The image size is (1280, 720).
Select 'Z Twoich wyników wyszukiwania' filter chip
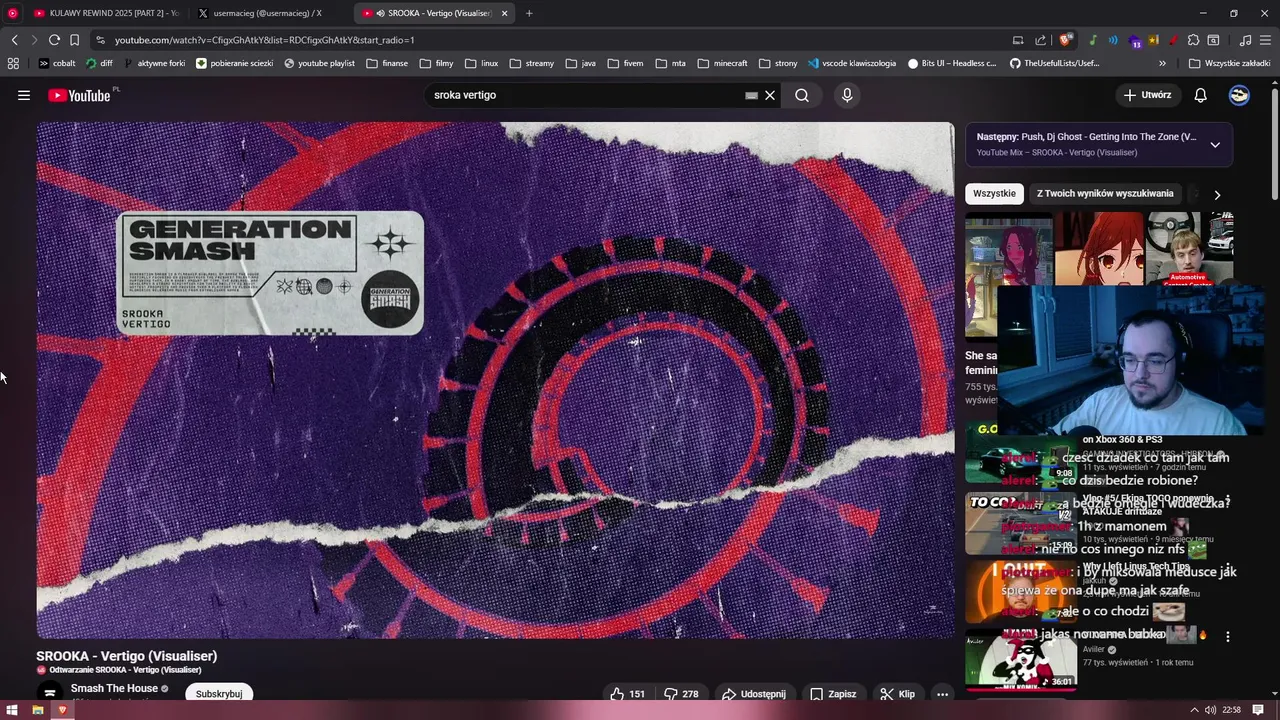(x=1105, y=193)
